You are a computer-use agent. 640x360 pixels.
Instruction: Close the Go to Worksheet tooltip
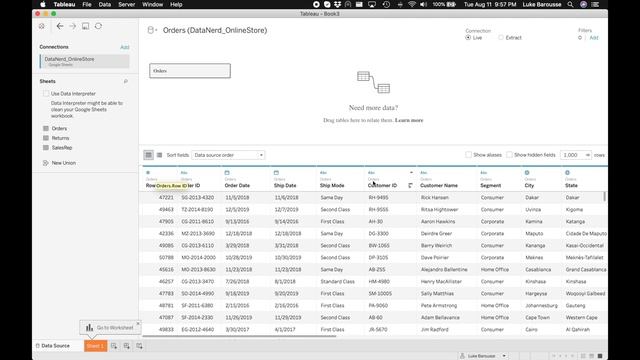pyautogui.click(x=138, y=323)
